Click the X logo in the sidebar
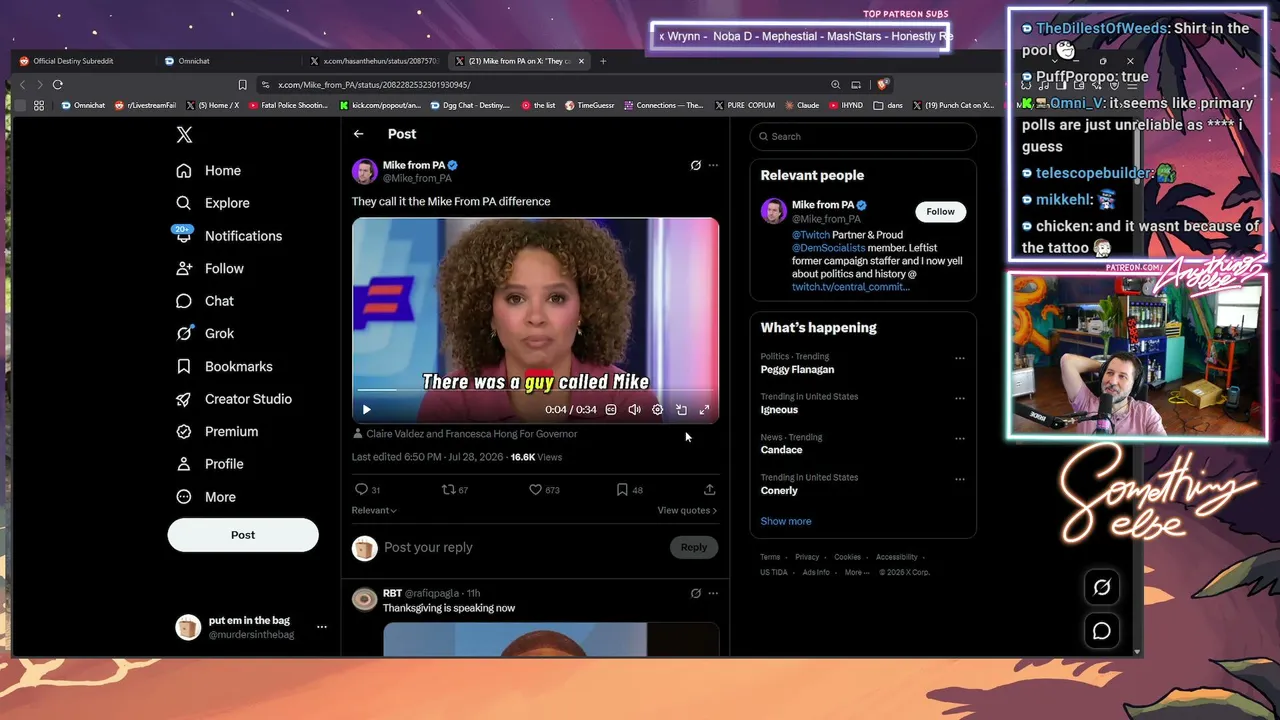 (184, 135)
